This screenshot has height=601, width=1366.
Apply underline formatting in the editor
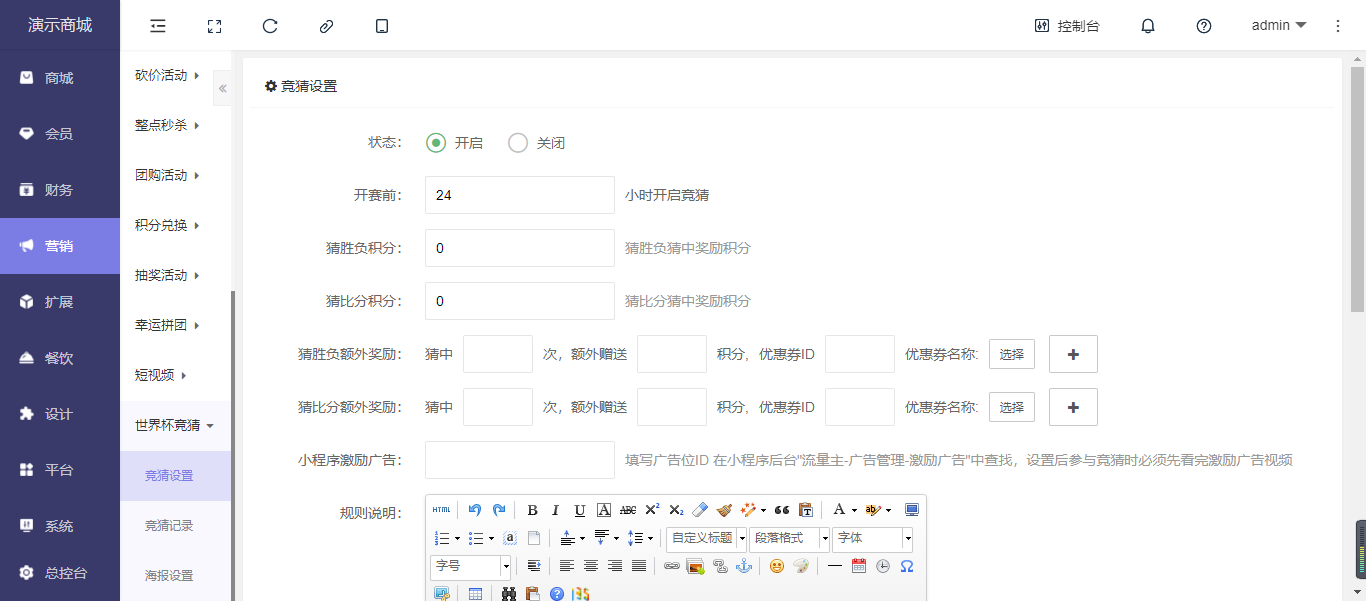[580, 510]
